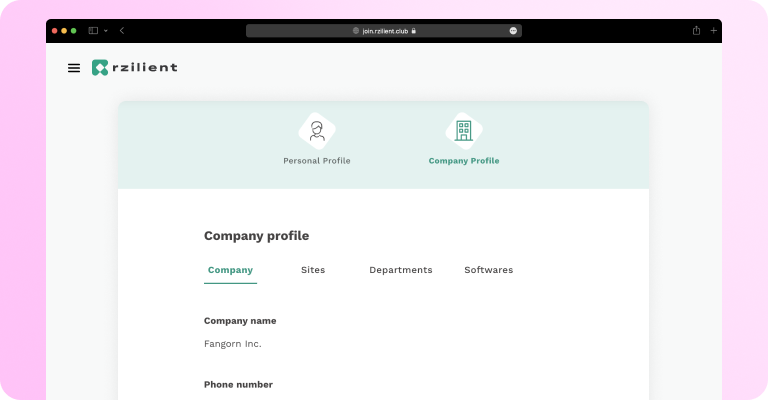This screenshot has width=768, height=400.
Task: Click the red close window button
Action: pyautogui.click(x=54, y=31)
